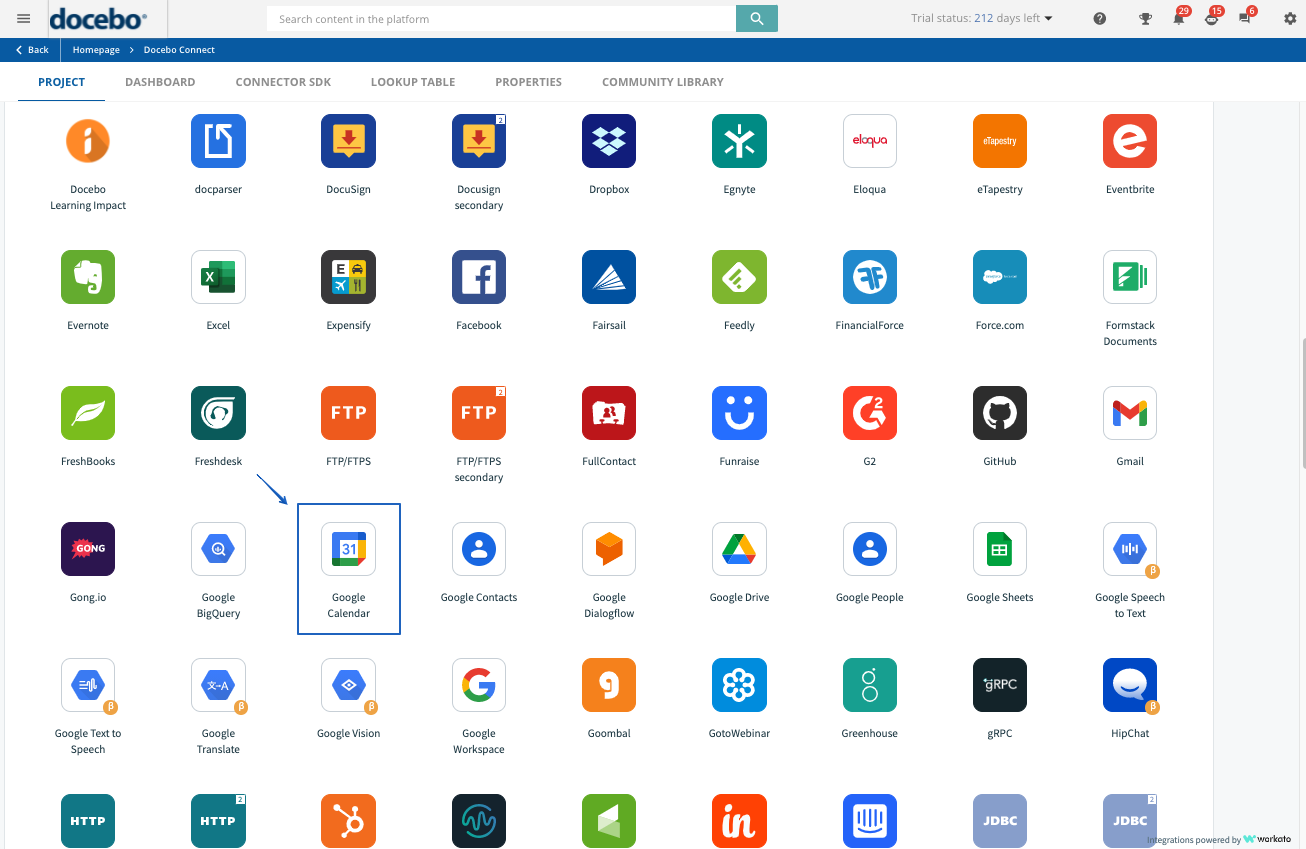Click the search magnifier button

click(x=757, y=18)
